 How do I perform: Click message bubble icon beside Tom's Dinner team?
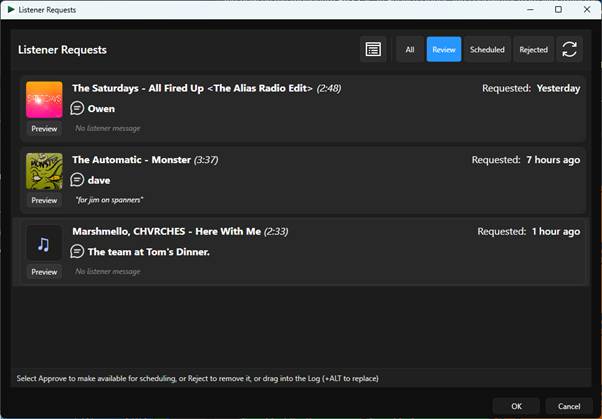click(77, 252)
